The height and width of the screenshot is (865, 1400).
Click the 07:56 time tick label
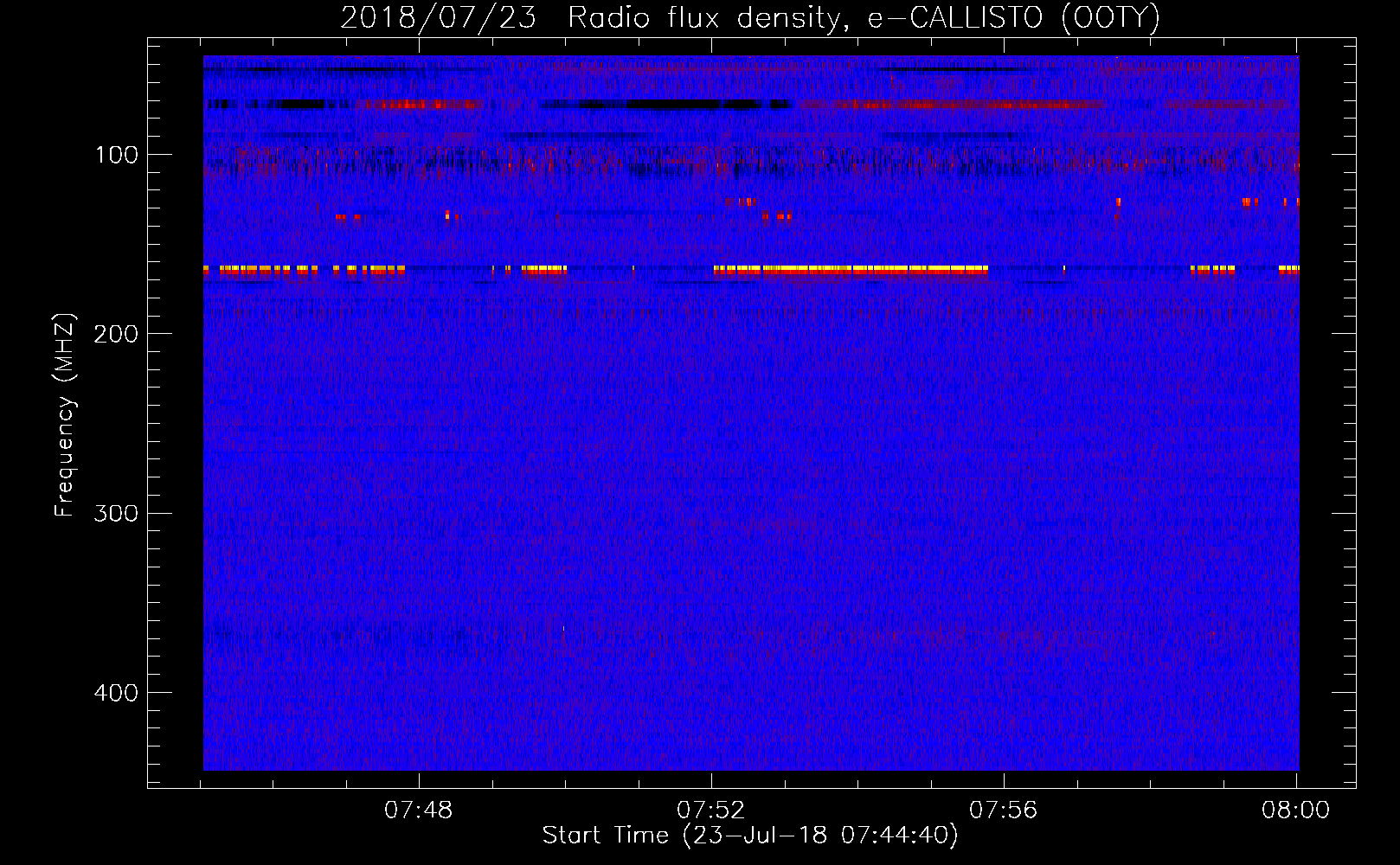1004,811
